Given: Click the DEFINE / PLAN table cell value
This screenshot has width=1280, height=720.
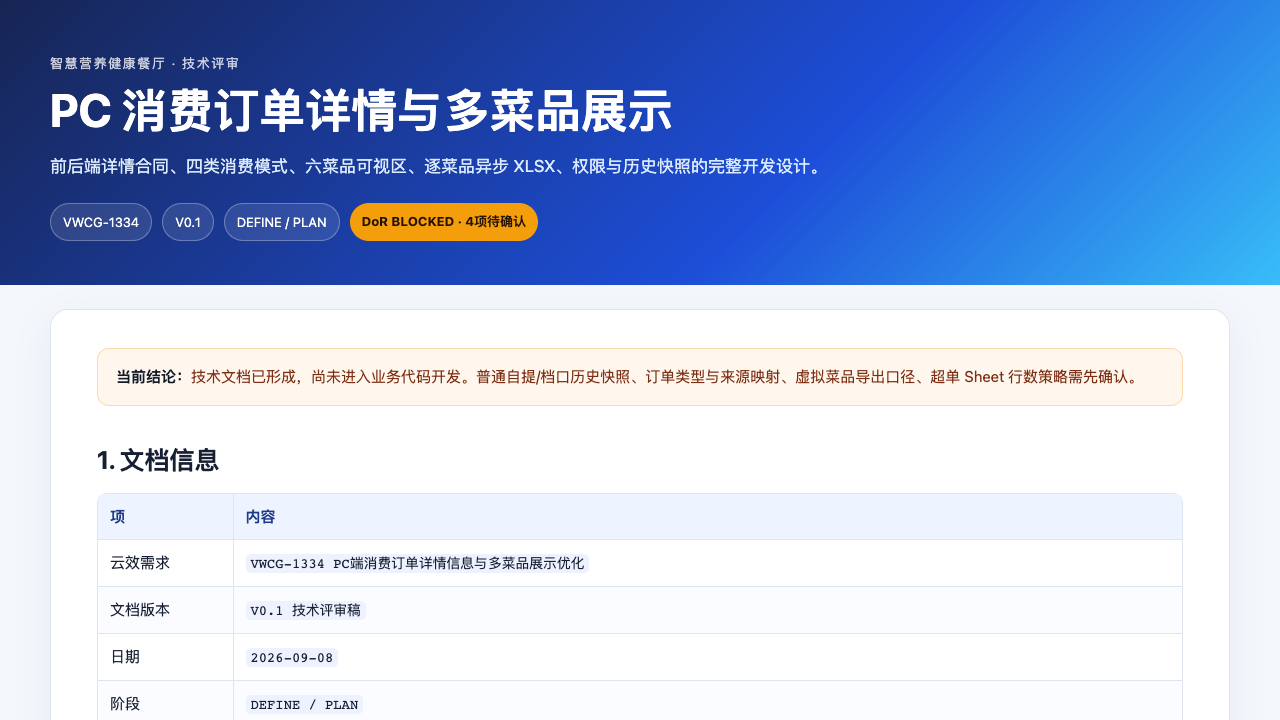Looking at the screenshot, I should point(304,704).
